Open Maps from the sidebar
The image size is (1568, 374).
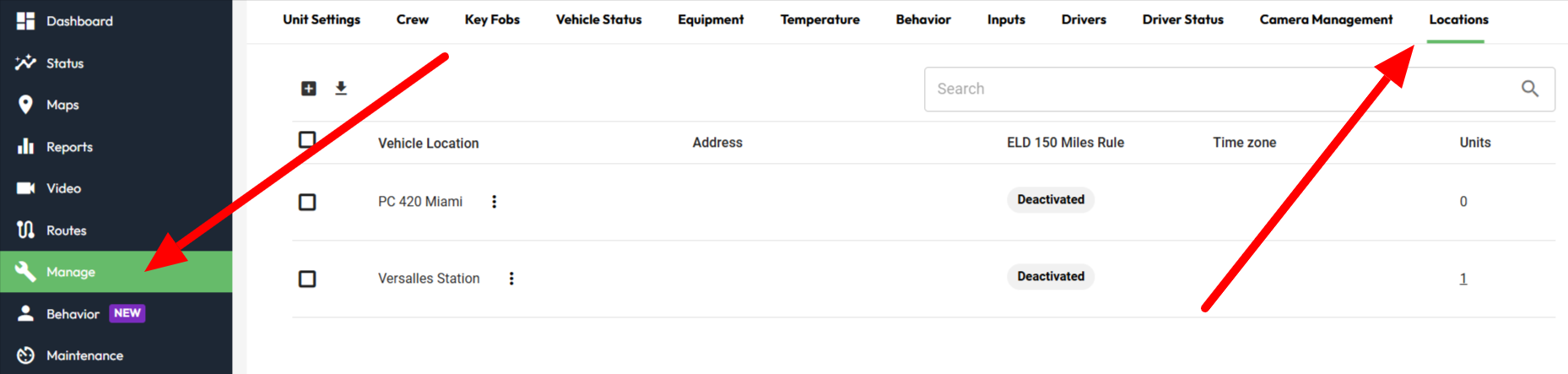62,105
